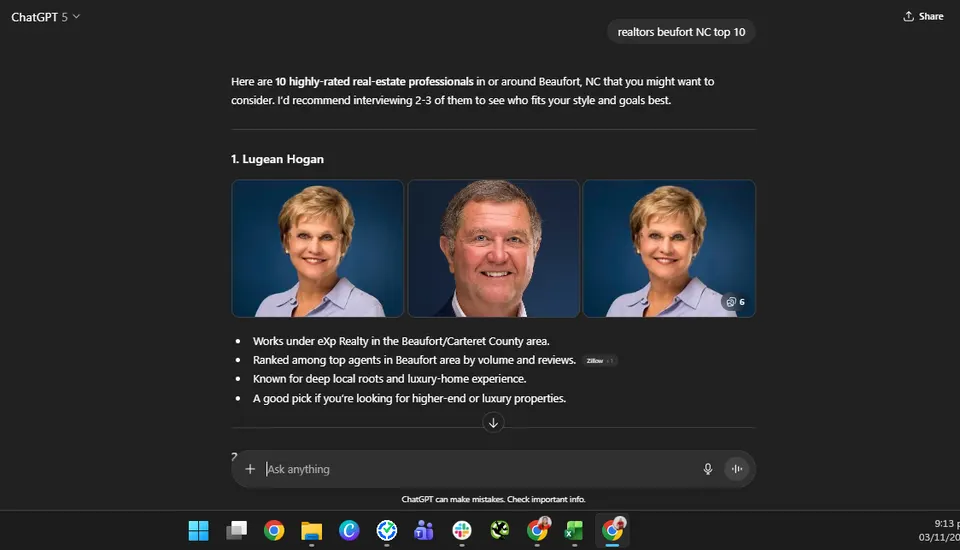The image size is (960, 550).
Task: Open Microsoft Teams from the taskbar
Action: click(x=424, y=530)
